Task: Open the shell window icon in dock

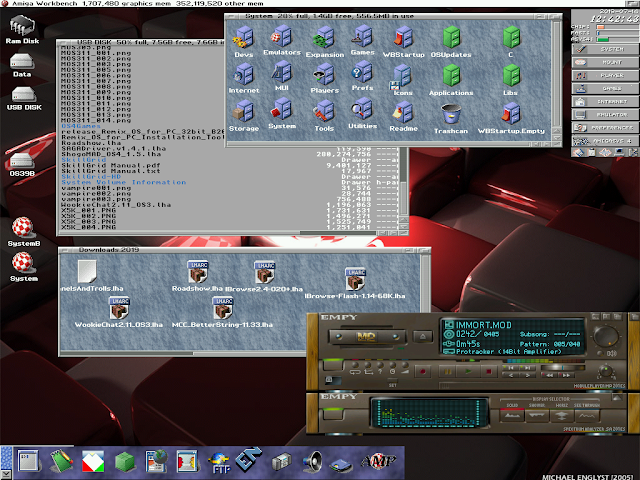Action: pos(29,461)
